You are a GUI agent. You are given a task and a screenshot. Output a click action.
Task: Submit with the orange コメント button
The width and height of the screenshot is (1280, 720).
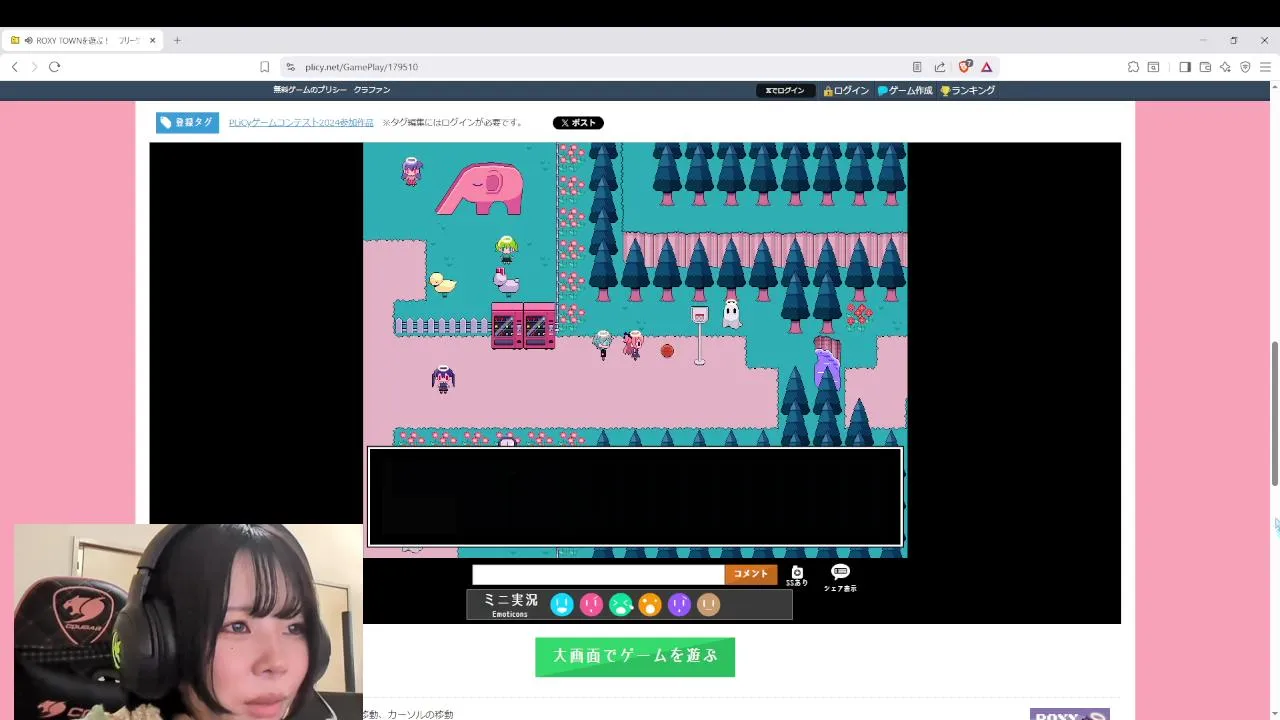pos(751,574)
